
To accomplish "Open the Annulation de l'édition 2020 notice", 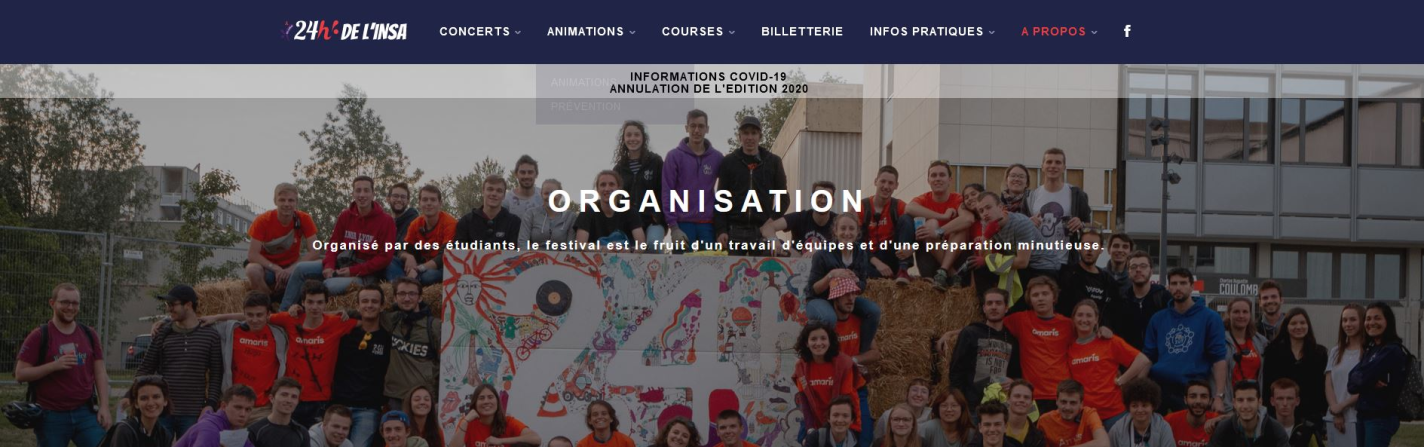I will pyautogui.click(x=708, y=89).
